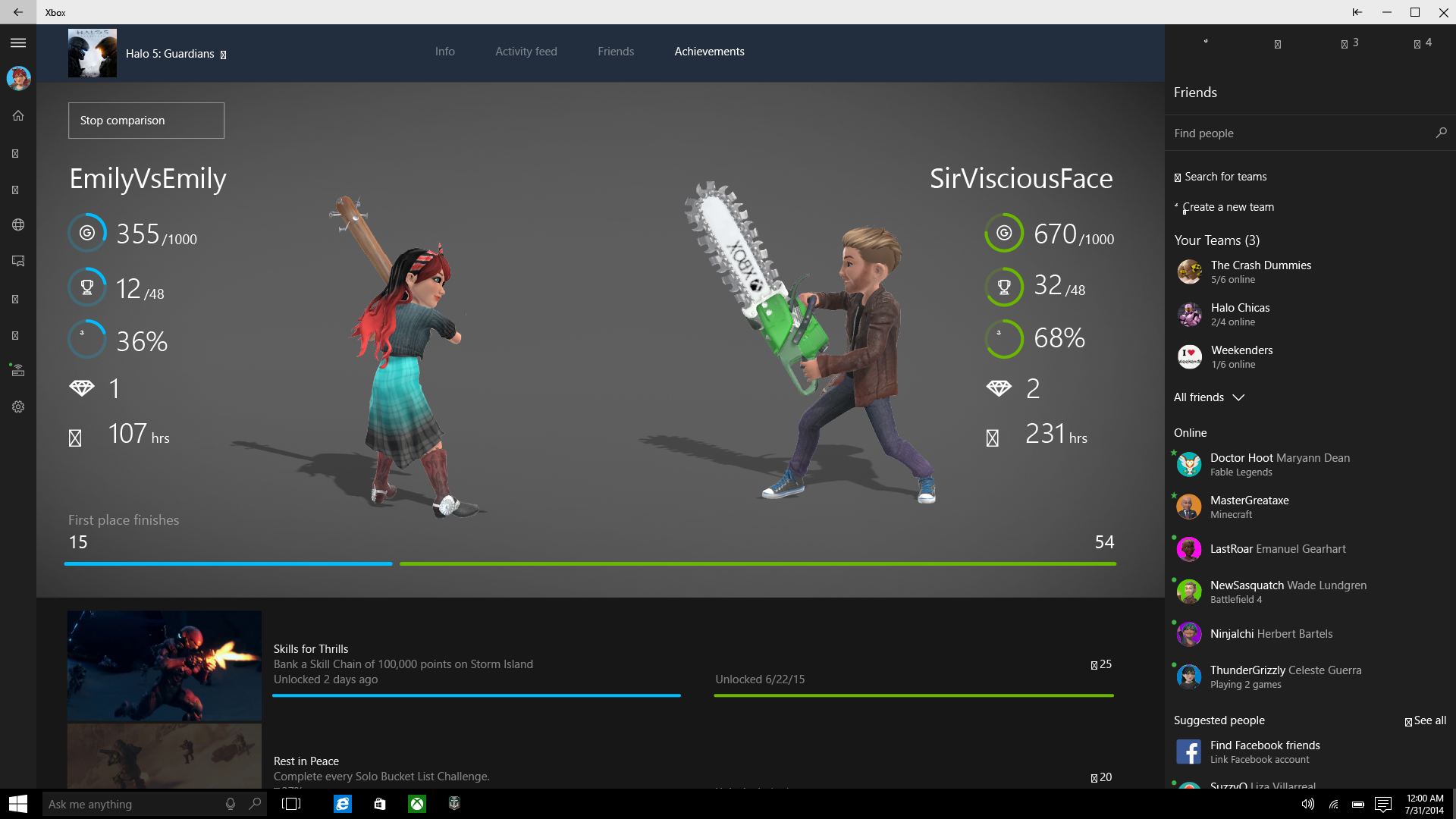This screenshot has height=819, width=1456.
Task: Switch to the Friends tab
Action: (x=616, y=52)
